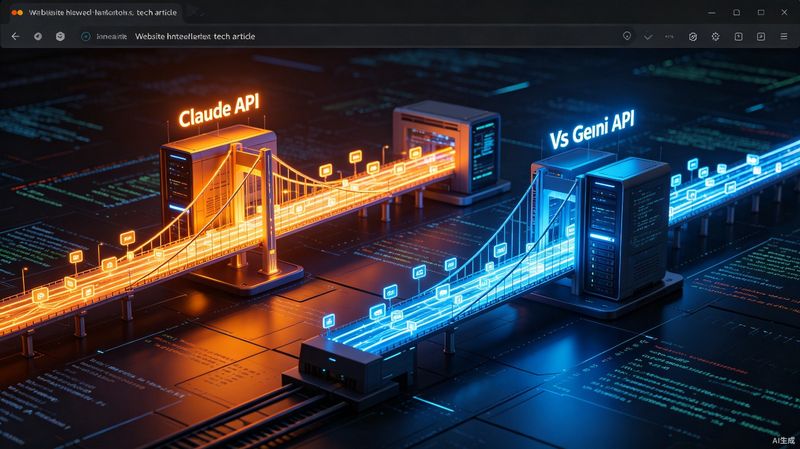Click the glowing 'Vs Gemini API' label
The image size is (800, 449).
click(592, 130)
